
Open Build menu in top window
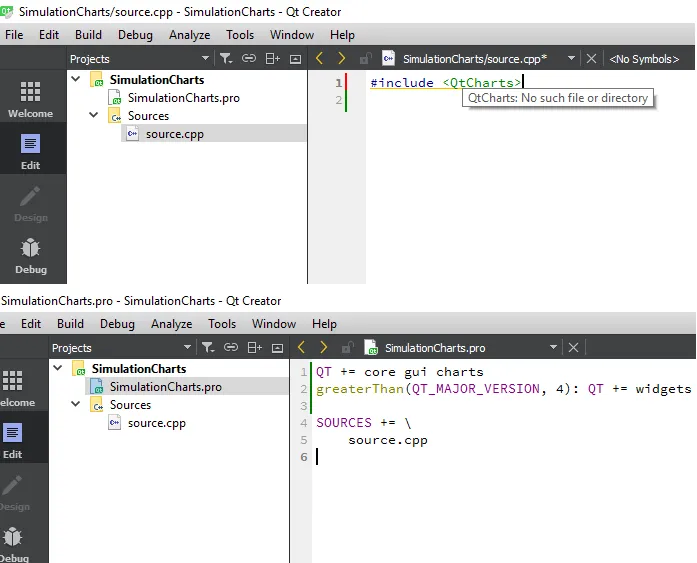point(88,35)
